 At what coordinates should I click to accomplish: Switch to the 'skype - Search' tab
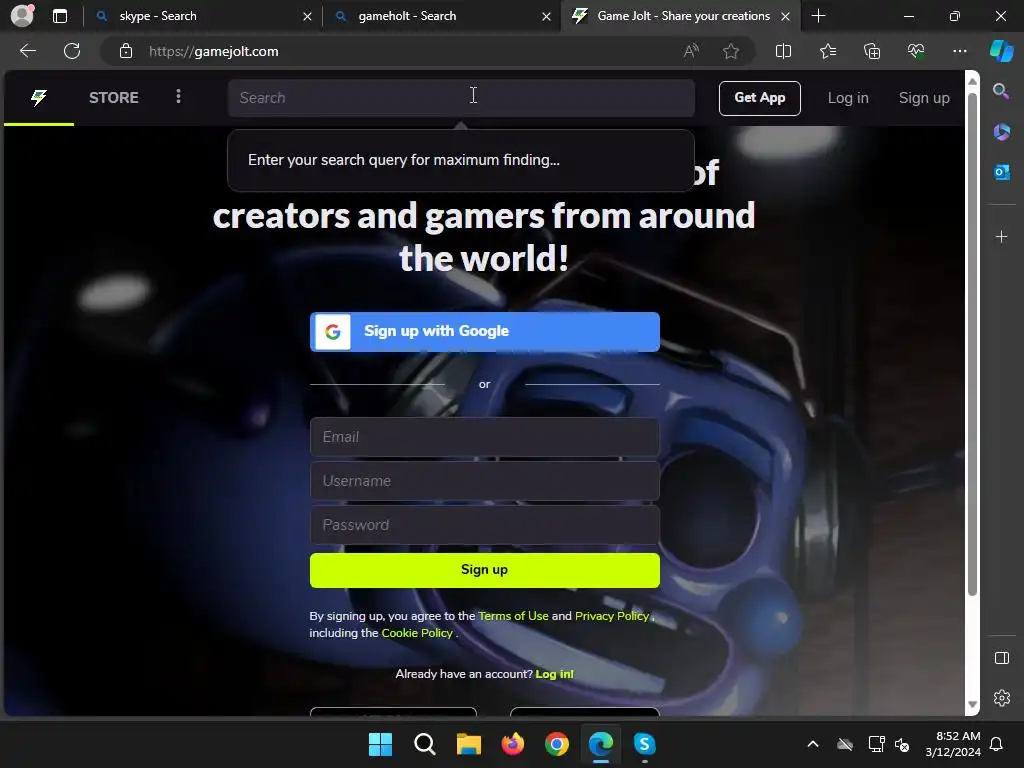tap(202, 16)
